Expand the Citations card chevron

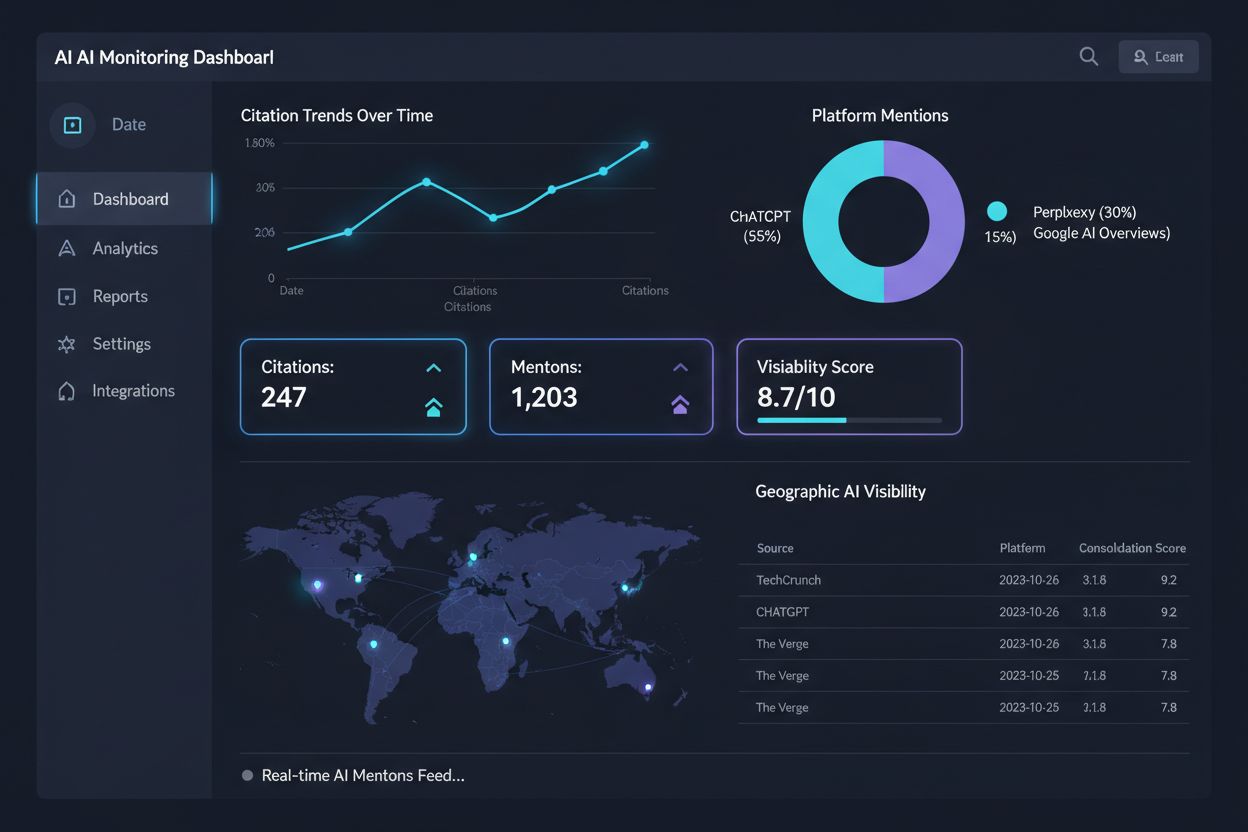coord(433,368)
